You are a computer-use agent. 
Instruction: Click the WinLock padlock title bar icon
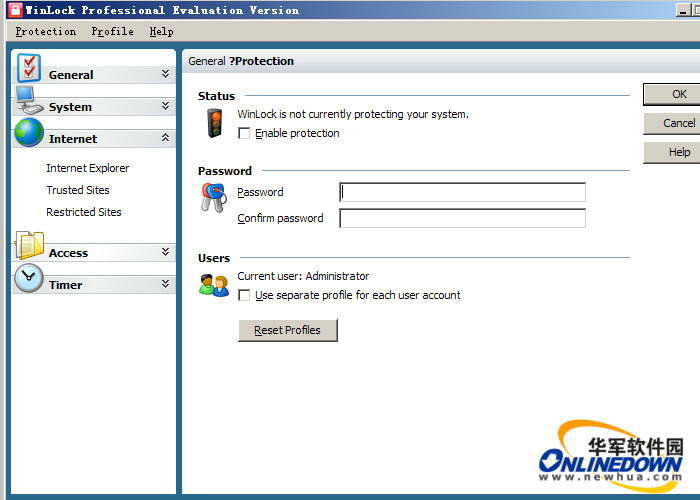[15, 9]
